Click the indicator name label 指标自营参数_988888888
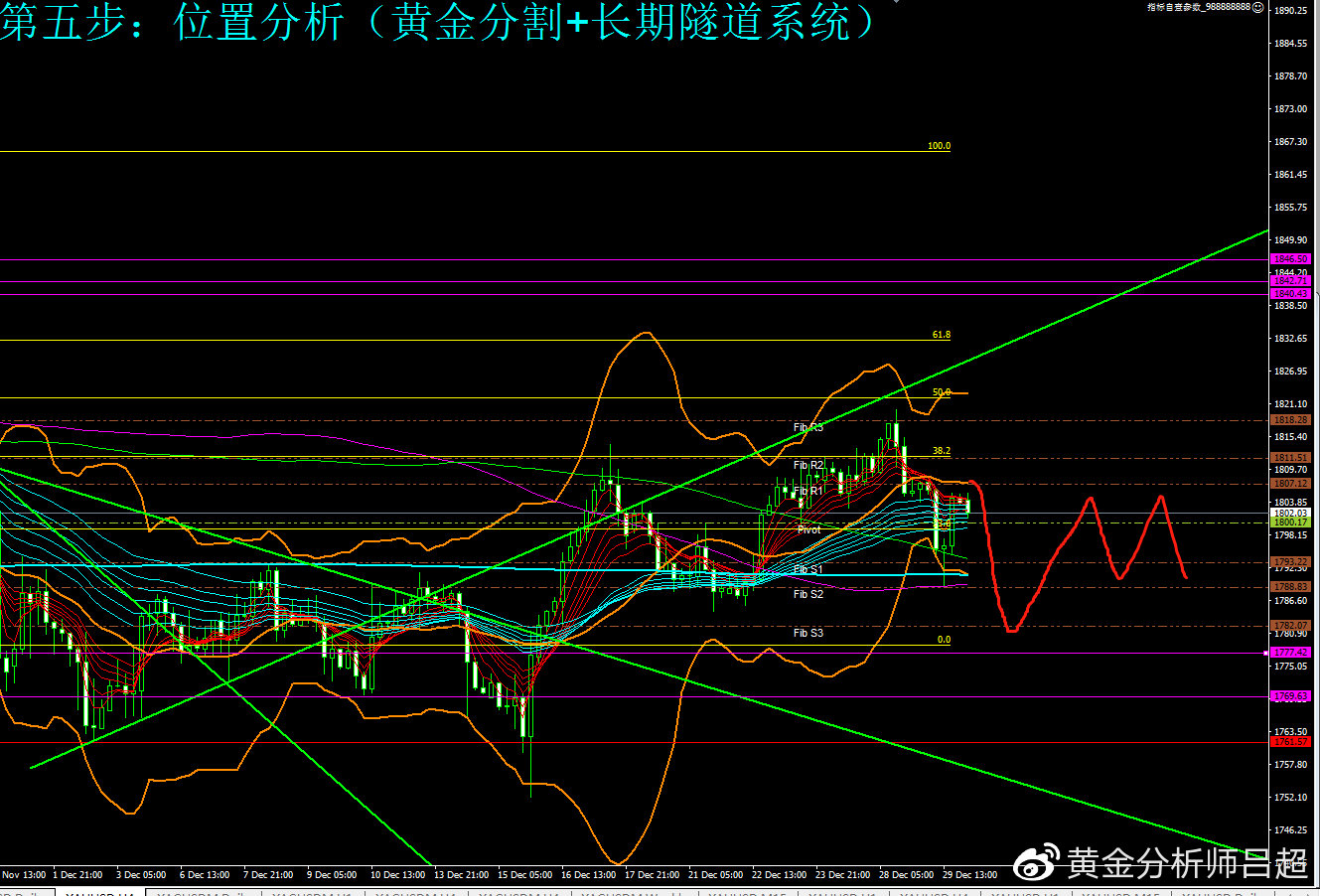The image size is (1320, 896). tap(1199, 7)
